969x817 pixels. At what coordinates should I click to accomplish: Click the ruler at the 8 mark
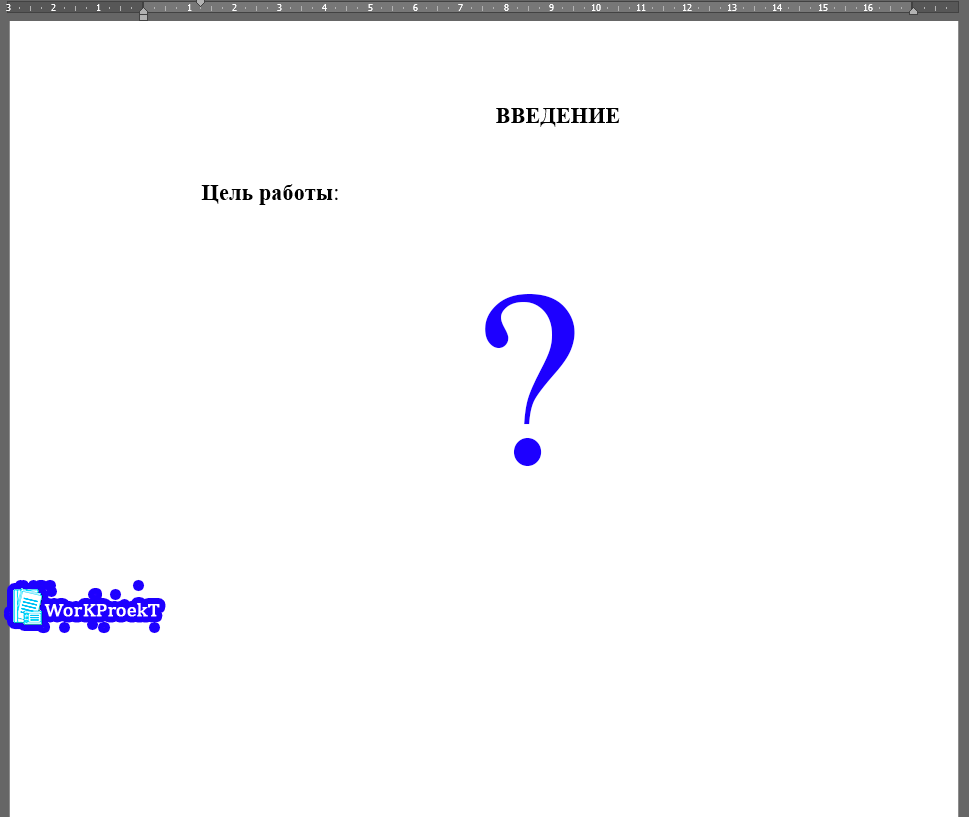click(506, 8)
